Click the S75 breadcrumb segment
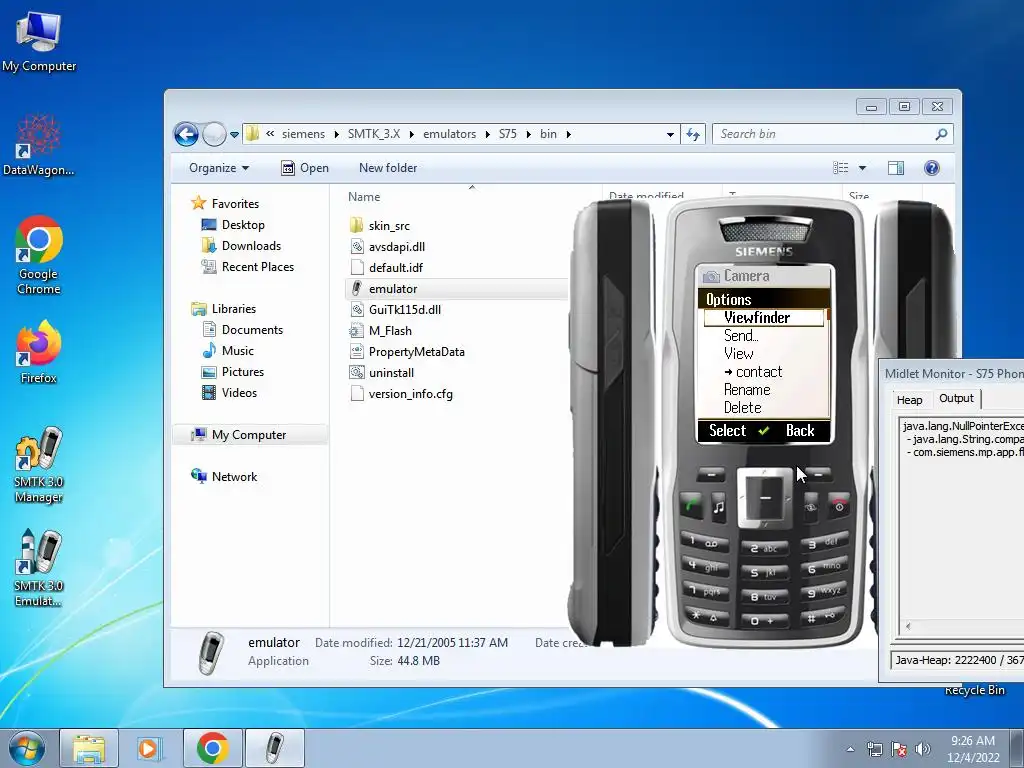 (507, 134)
